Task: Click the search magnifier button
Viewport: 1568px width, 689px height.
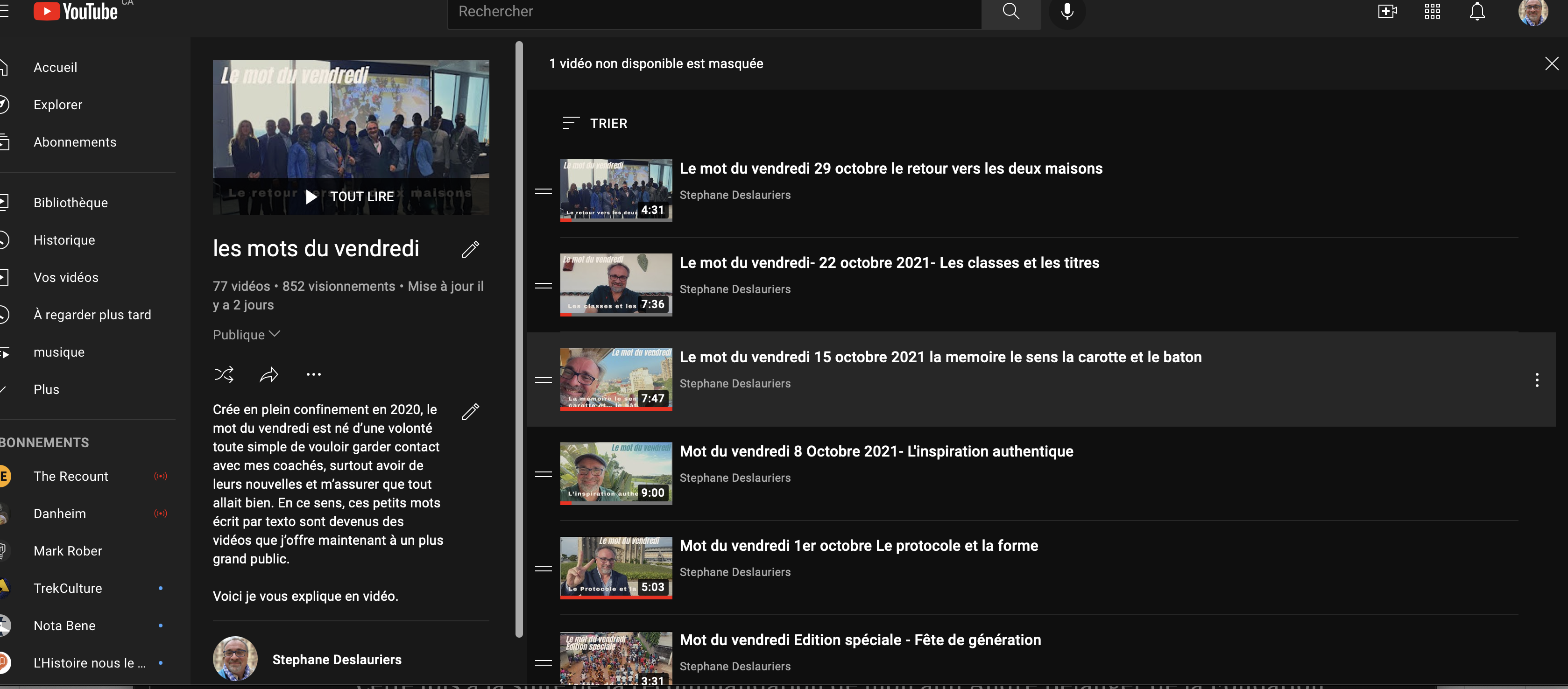Action: click(x=1010, y=11)
